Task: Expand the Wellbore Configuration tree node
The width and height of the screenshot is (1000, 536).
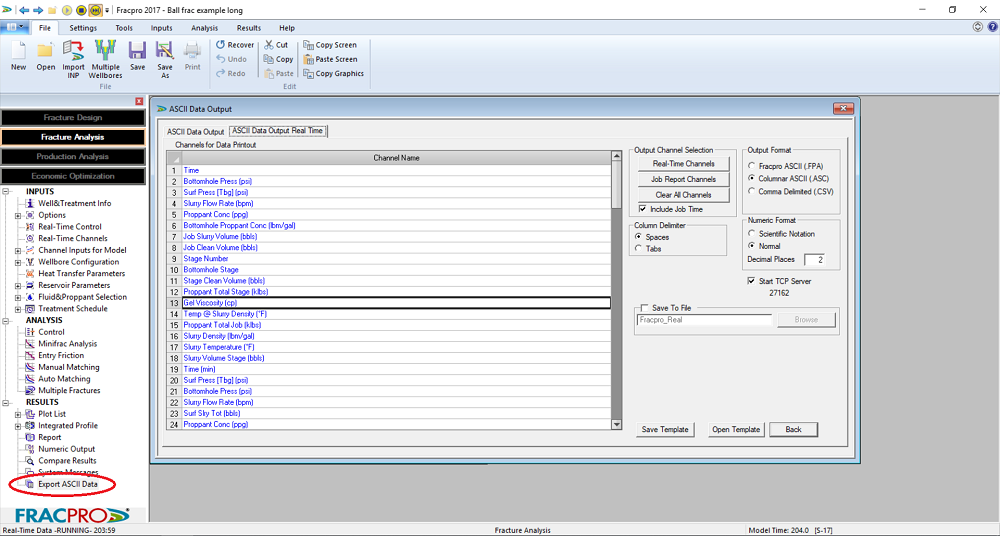Action: (18, 262)
